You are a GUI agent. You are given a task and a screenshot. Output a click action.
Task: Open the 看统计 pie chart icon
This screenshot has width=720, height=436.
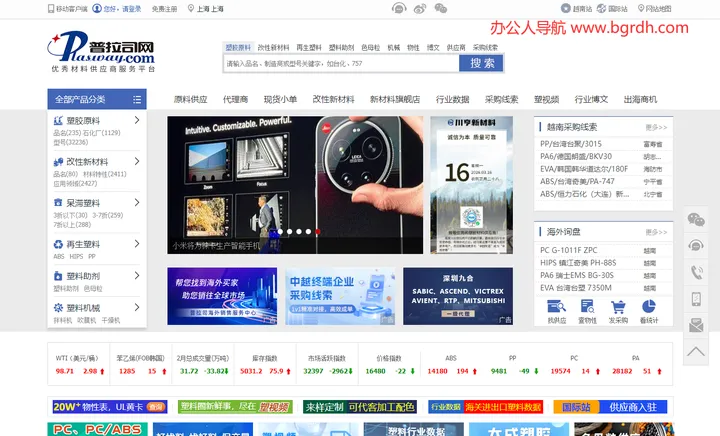coord(648,306)
